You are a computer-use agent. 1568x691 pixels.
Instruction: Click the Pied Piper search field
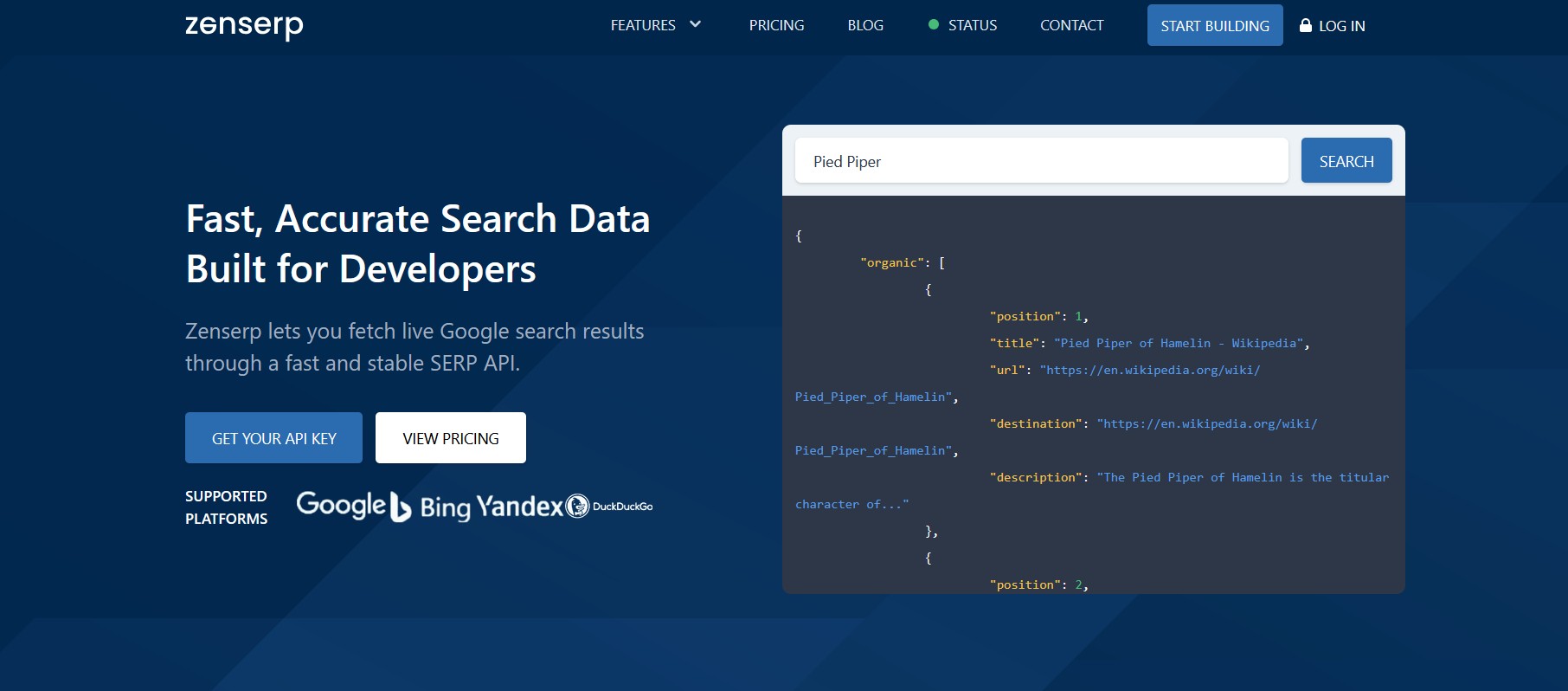1041,161
